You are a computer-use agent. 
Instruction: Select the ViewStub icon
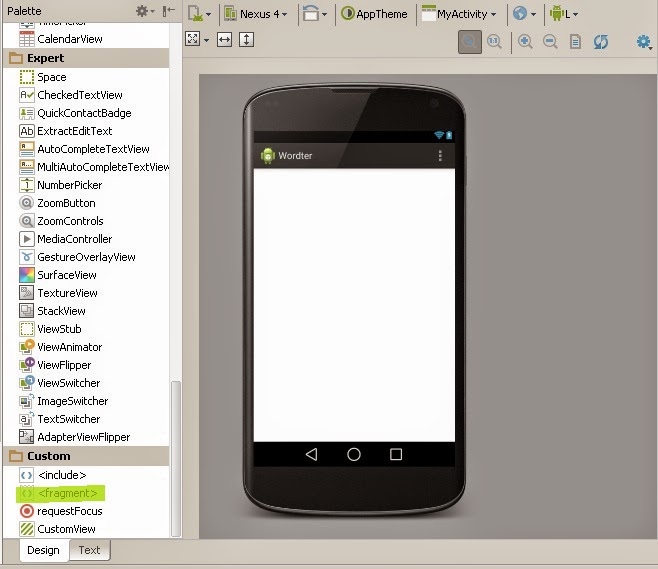pos(27,329)
